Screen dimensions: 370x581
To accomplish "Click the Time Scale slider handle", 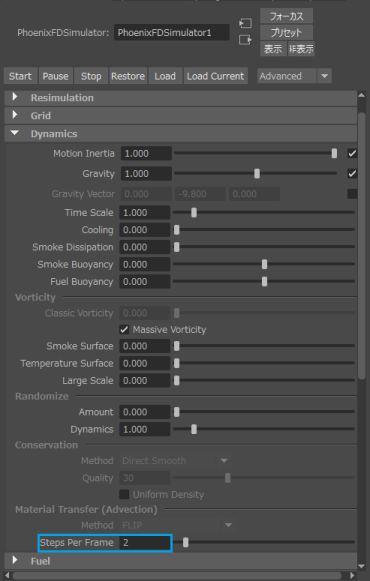I will coord(194,213).
